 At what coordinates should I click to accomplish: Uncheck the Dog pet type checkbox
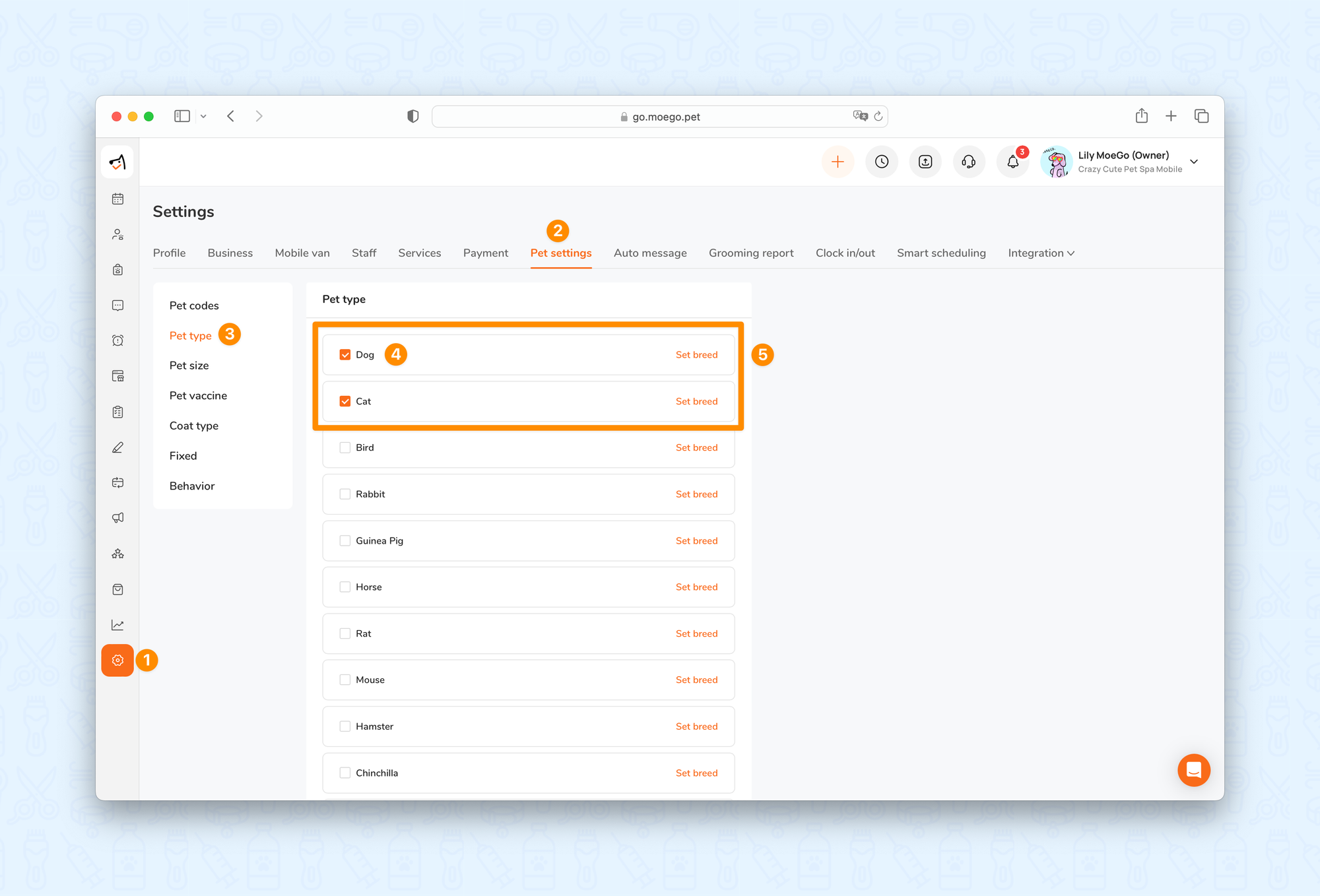pyautogui.click(x=345, y=355)
